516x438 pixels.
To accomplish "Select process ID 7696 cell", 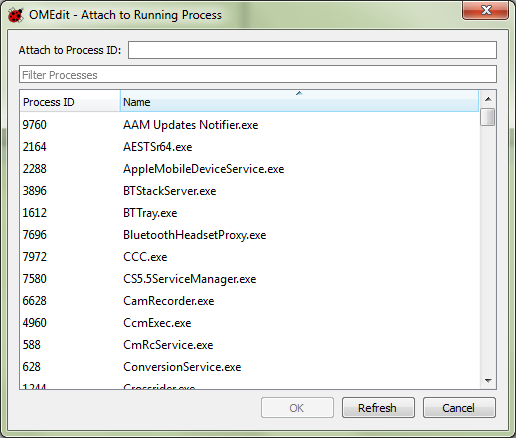I will pyautogui.click(x=35, y=235).
